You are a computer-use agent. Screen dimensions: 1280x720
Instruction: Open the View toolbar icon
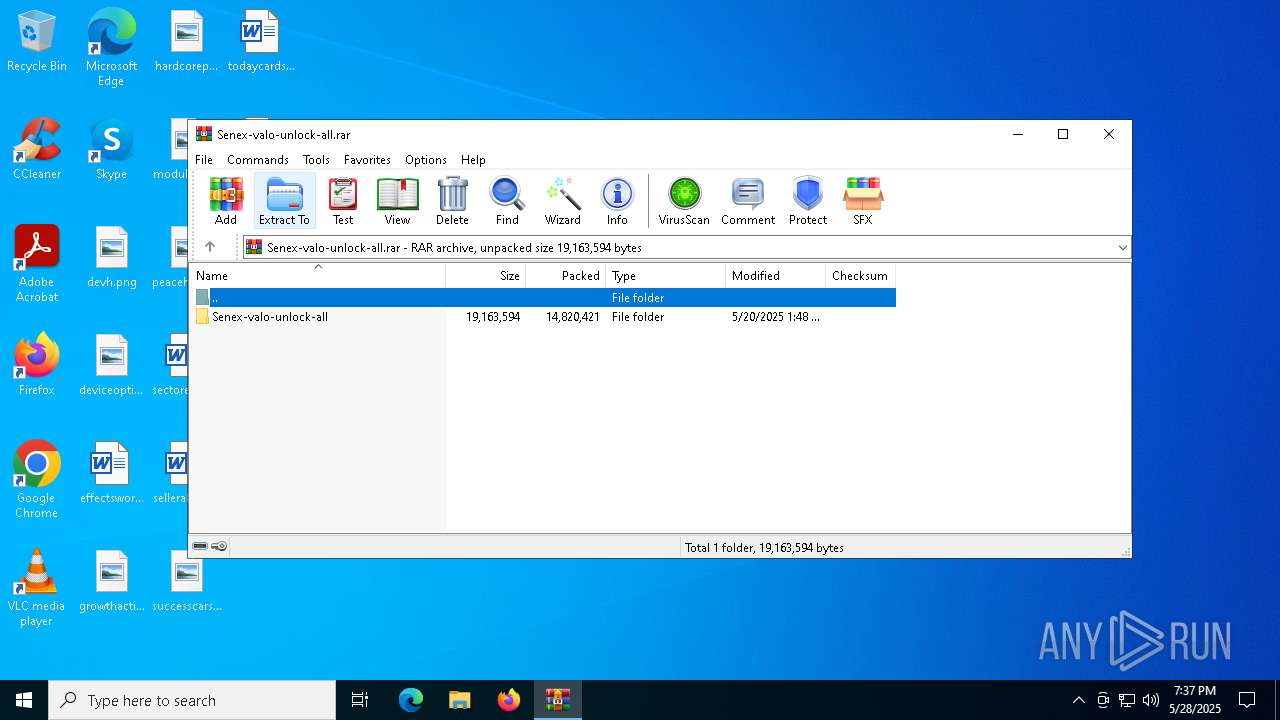tap(397, 201)
